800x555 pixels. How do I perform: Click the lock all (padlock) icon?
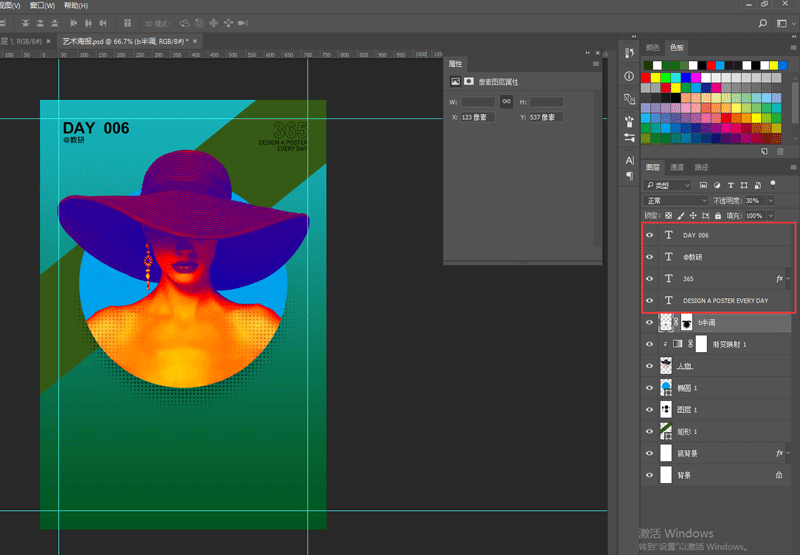pos(717,215)
